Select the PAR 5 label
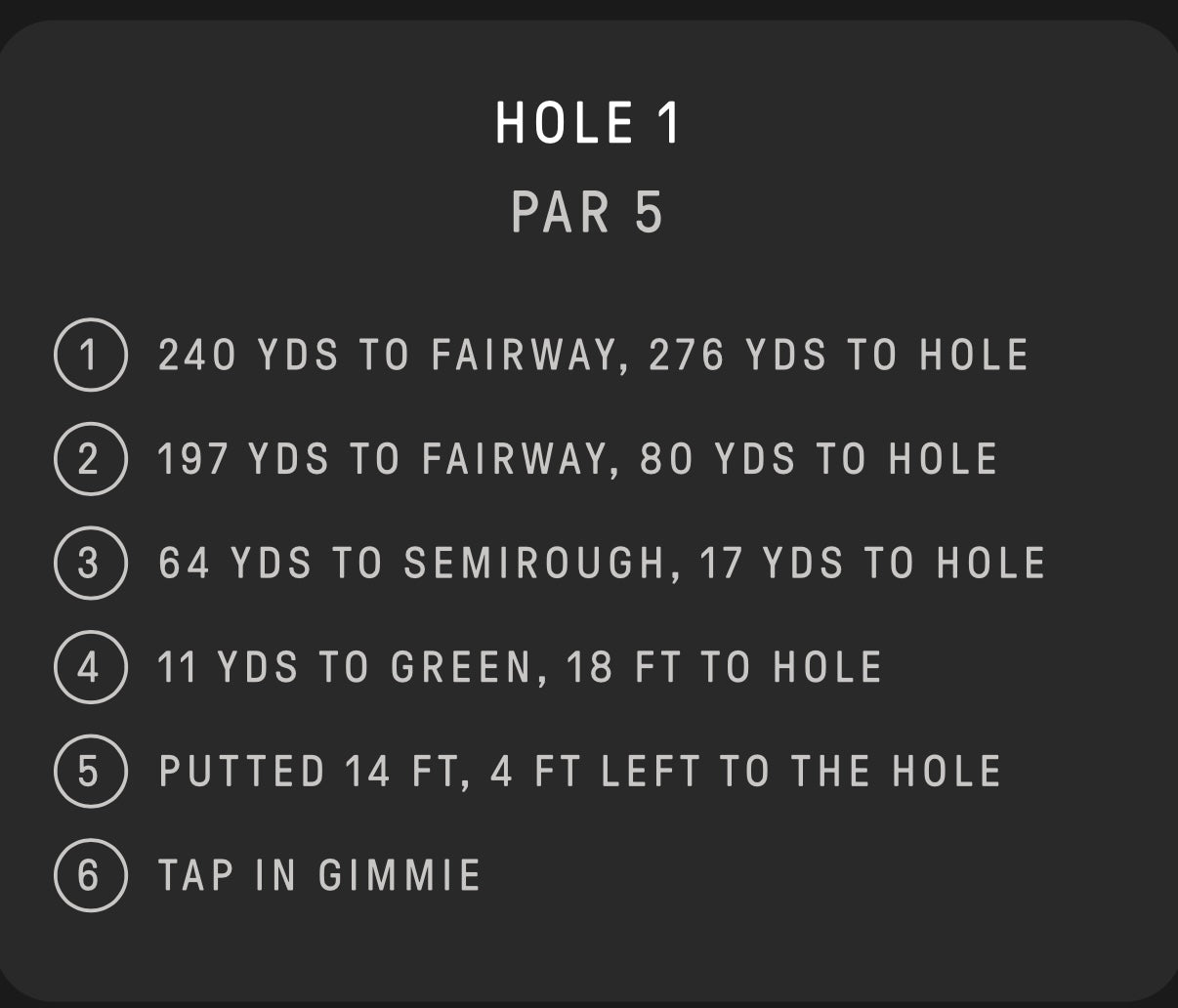The image size is (1178, 1008). [x=588, y=212]
